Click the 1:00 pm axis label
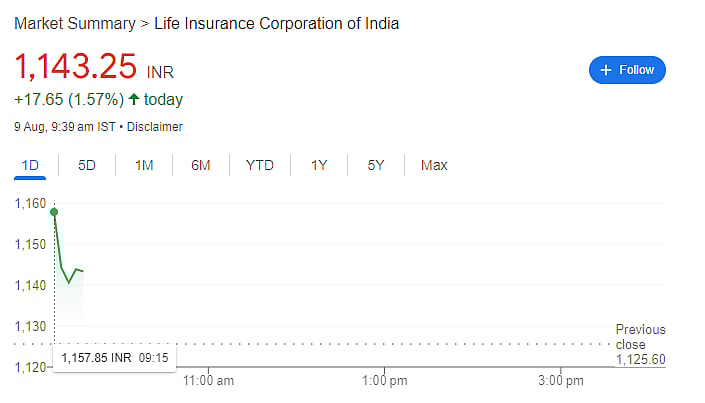705x403 pixels. [385, 381]
